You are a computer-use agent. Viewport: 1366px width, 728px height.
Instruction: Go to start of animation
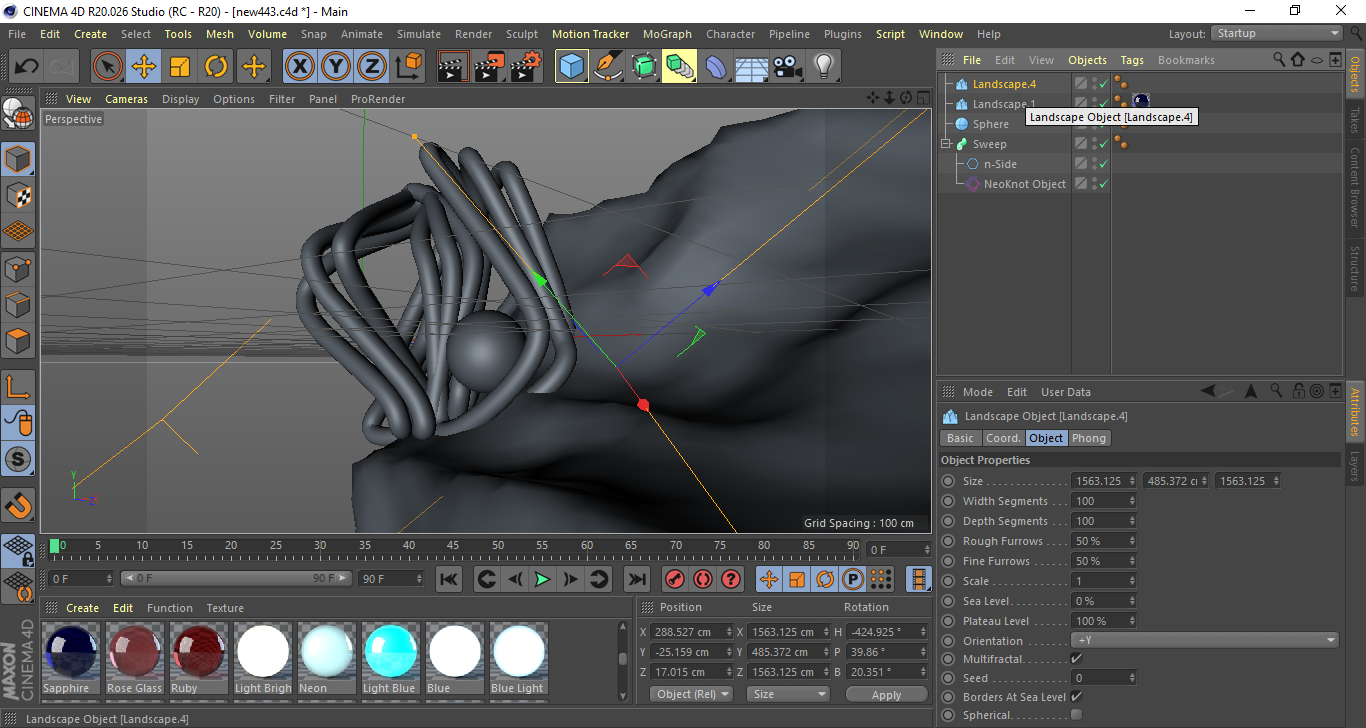450,579
